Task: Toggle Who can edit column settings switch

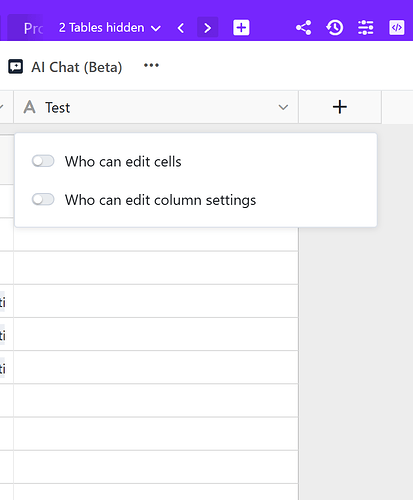Action: click(x=43, y=199)
